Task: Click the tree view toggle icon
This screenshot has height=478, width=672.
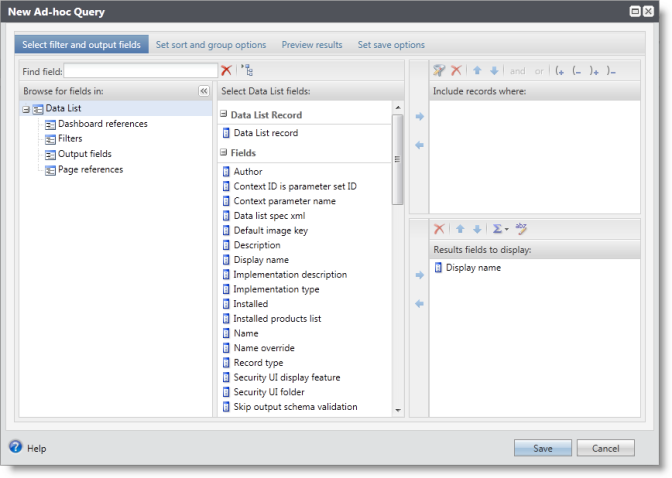Action: (x=247, y=71)
